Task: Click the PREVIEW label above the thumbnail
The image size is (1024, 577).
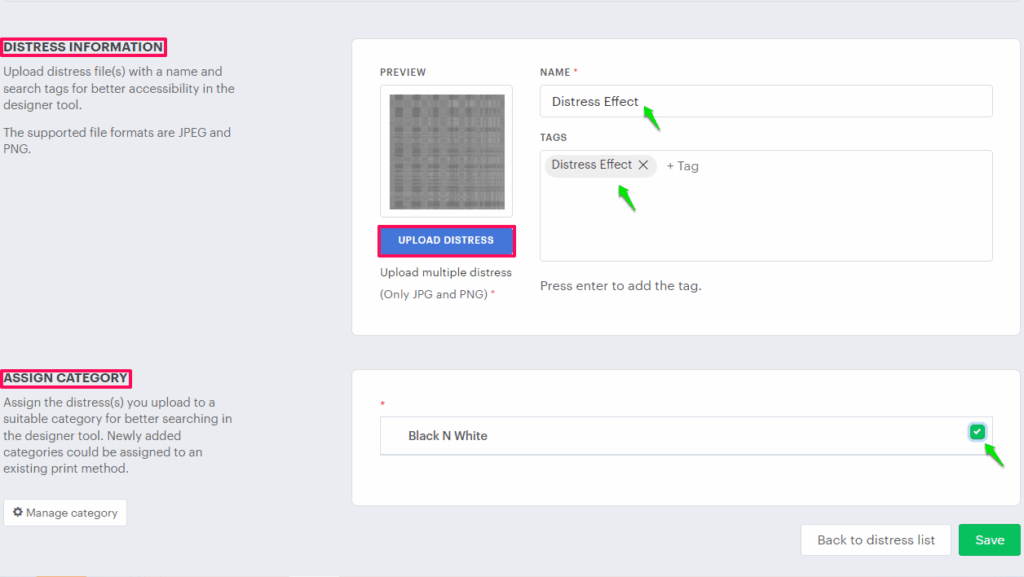Action: point(403,72)
